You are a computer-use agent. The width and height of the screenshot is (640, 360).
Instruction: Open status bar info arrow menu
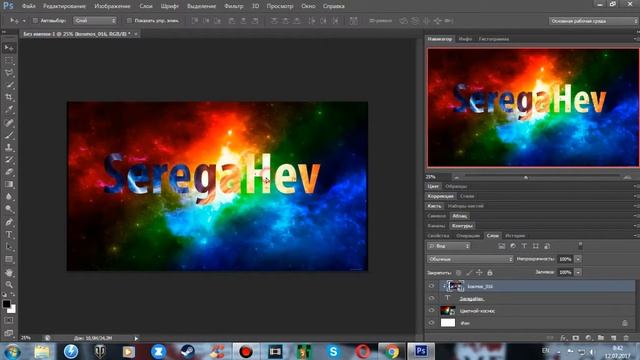[x=136, y=338]
